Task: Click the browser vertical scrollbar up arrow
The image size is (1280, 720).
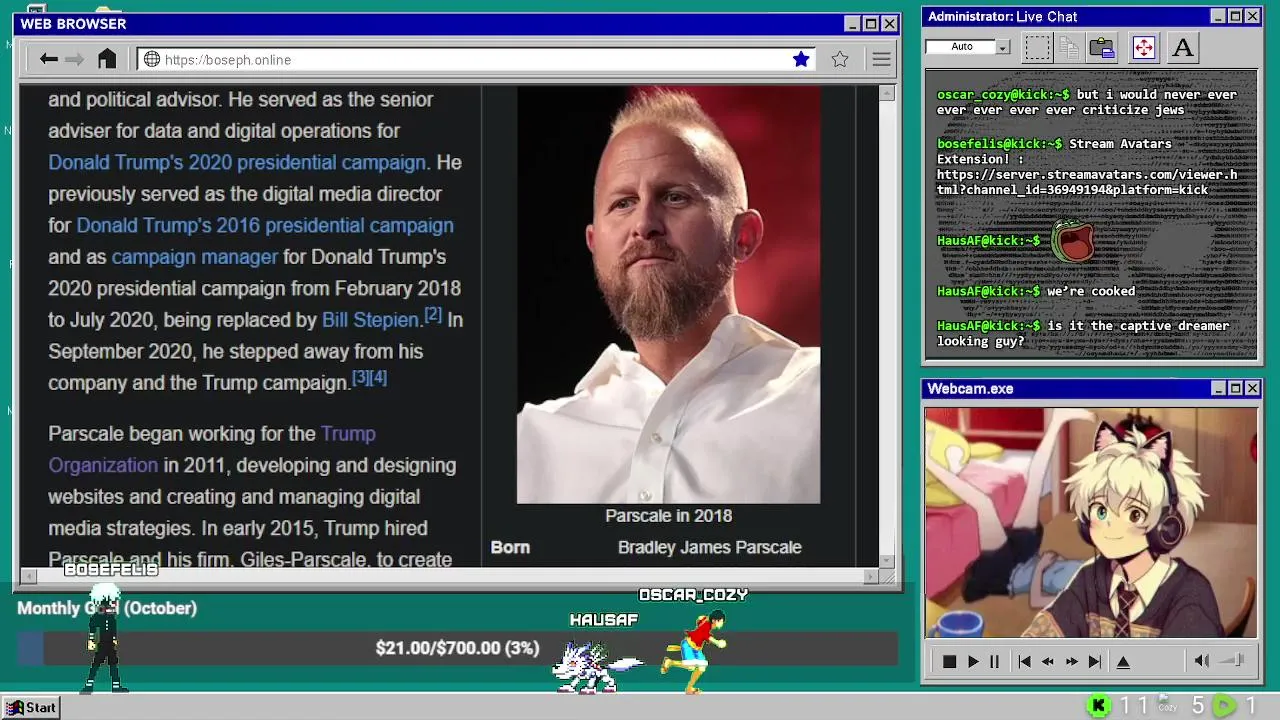Action: (887, 93)
